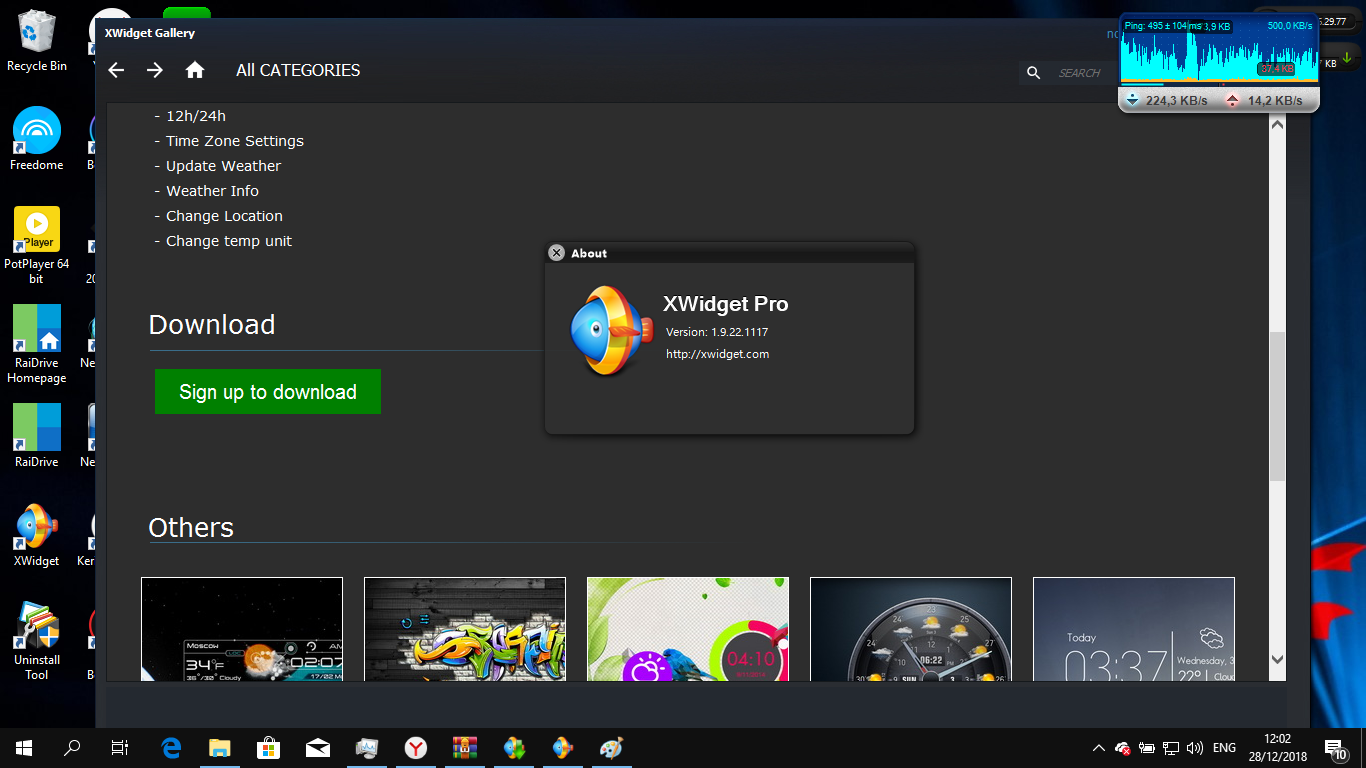
Task: Open volume control in tray
Action: pyautogui.click(x=1194, y=748)
